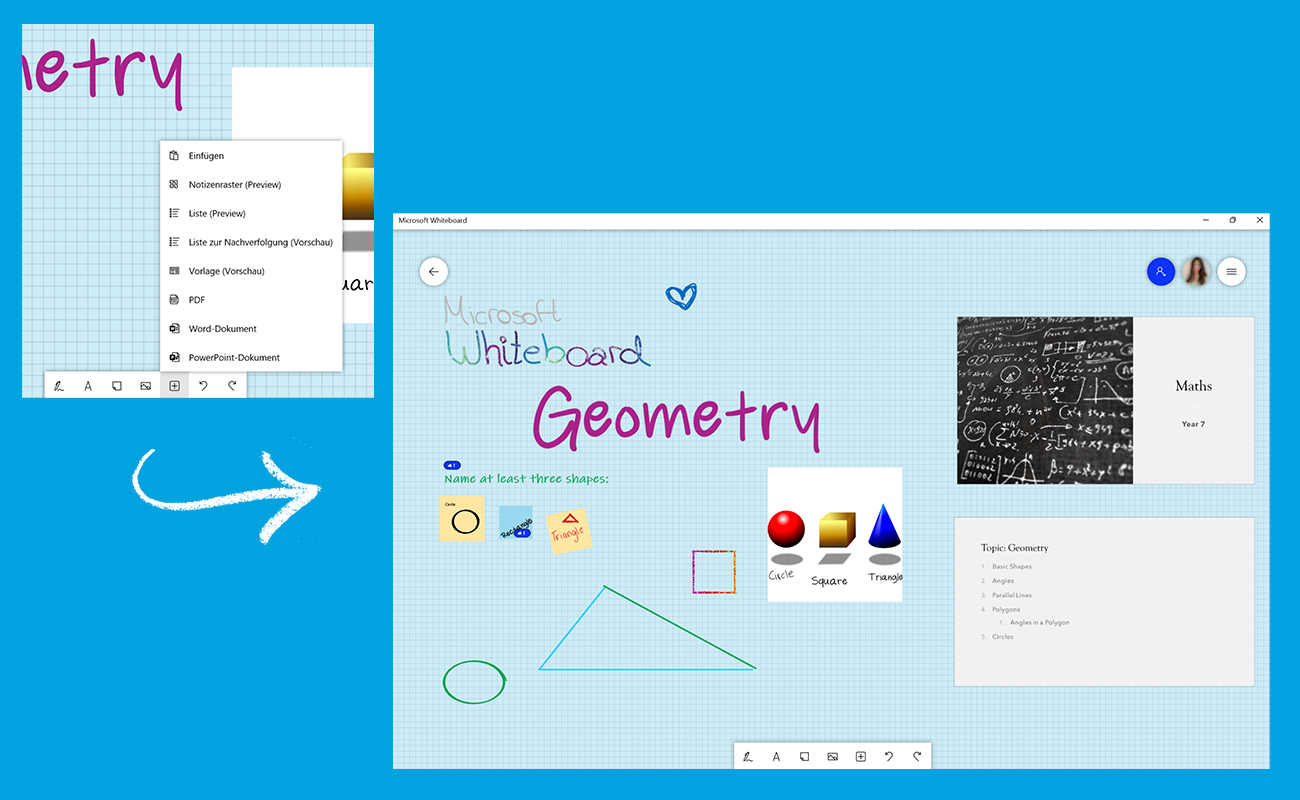Select the red-purple drawn square
1300x800 pixels.
(714, 572)
